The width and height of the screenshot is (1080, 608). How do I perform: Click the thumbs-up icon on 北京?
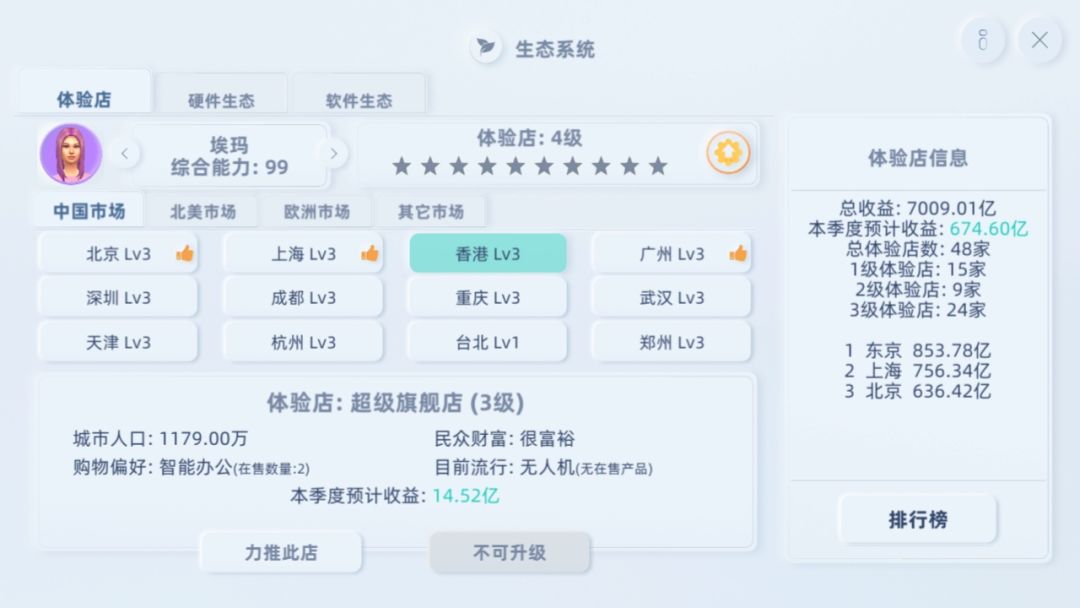185,254
